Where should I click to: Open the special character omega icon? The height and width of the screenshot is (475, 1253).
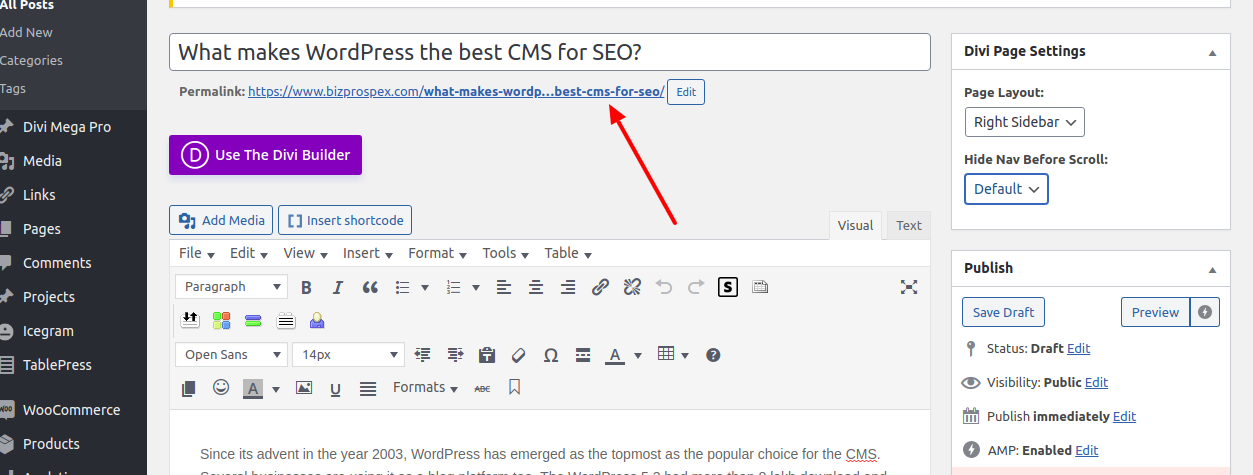pyautogui.click(x=550, y=355)
